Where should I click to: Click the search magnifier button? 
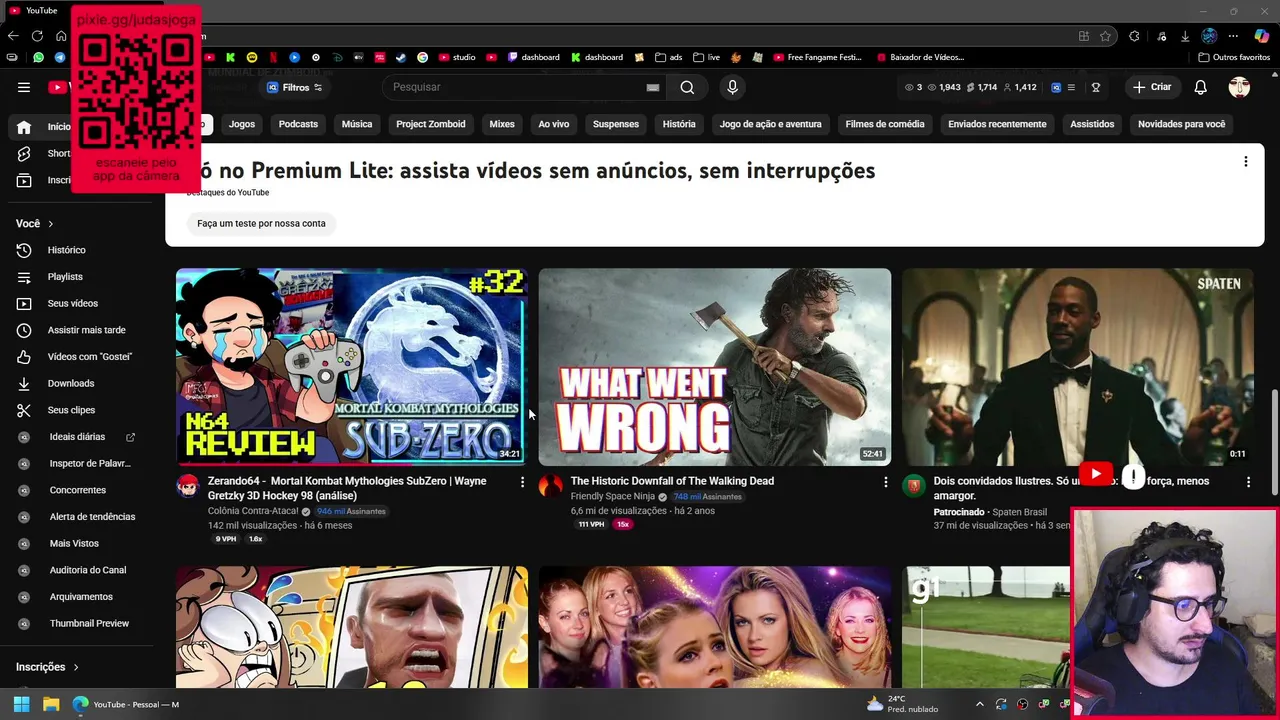coord(687,87)
